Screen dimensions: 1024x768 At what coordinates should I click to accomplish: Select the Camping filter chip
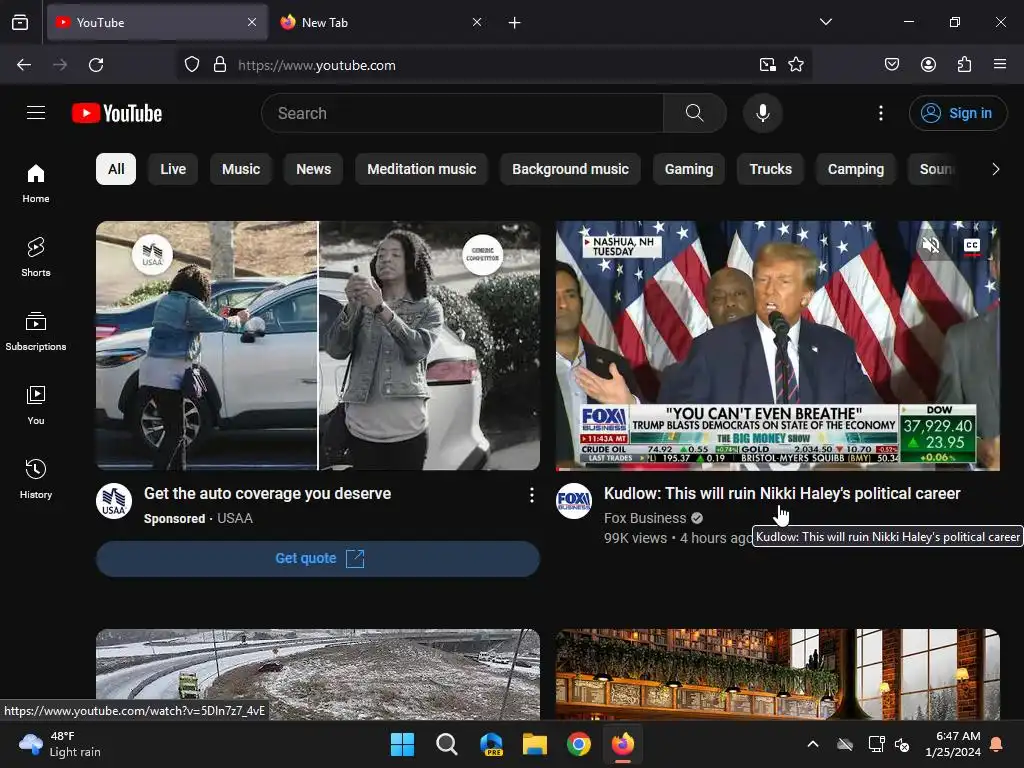pyautogui.click(x=856, y=169)
